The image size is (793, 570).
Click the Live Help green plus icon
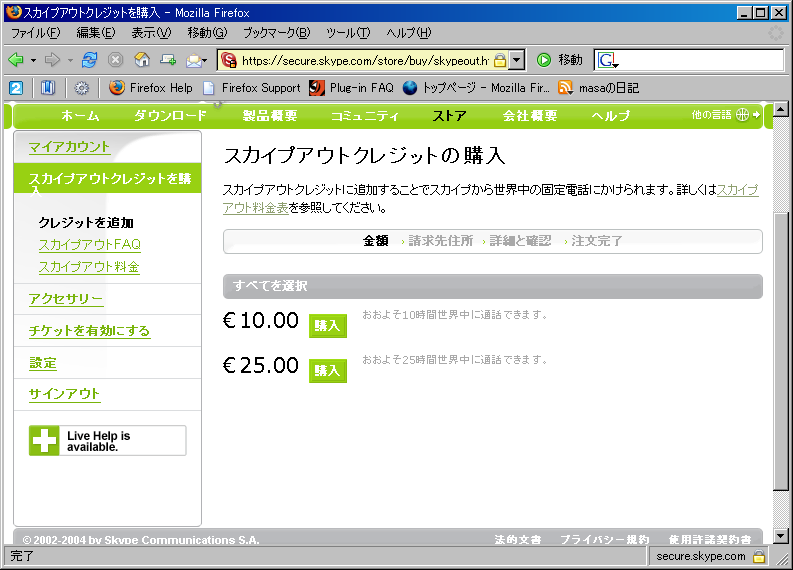click(x=44, y=440)
